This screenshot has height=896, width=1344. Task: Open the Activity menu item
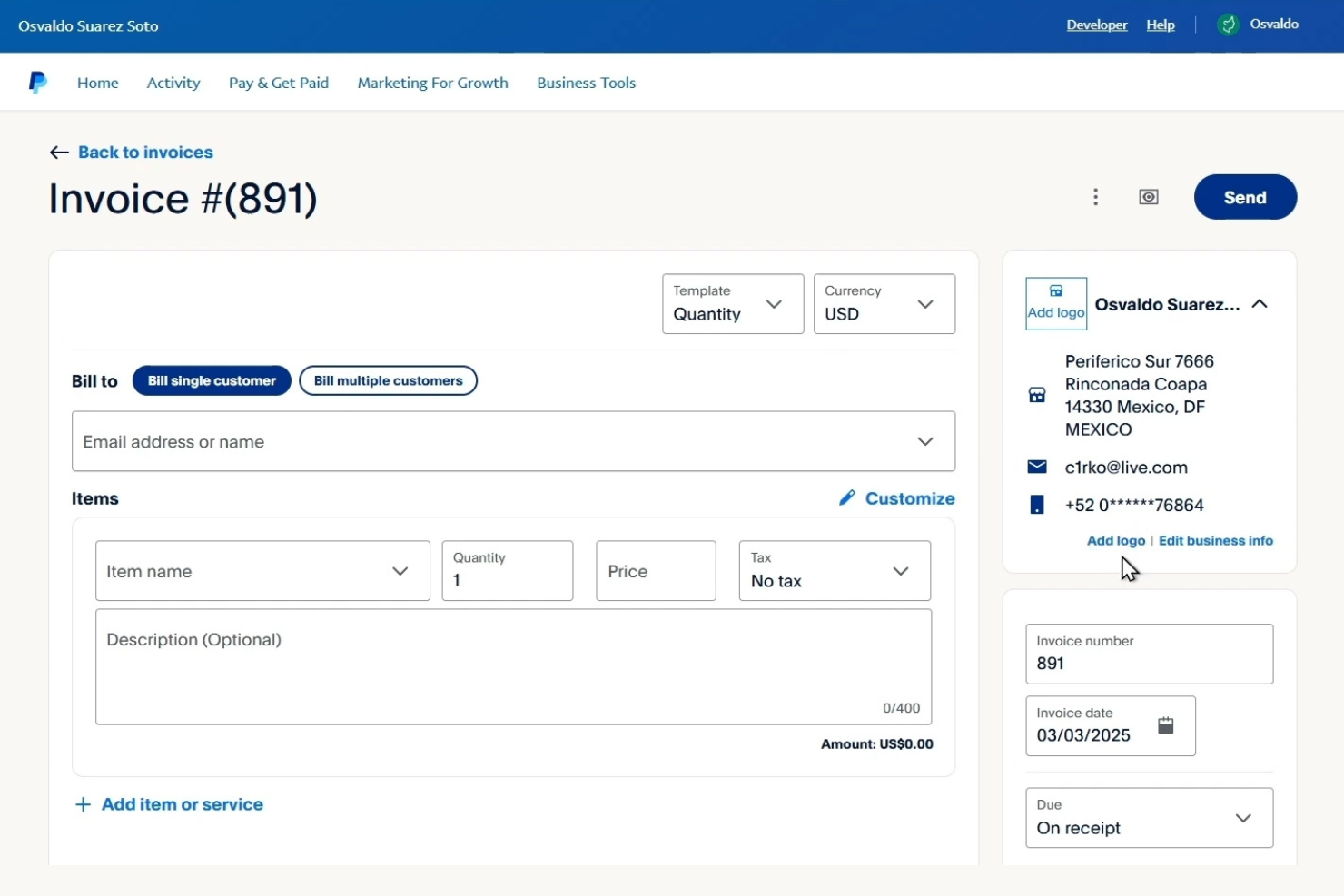click(173, 82)
